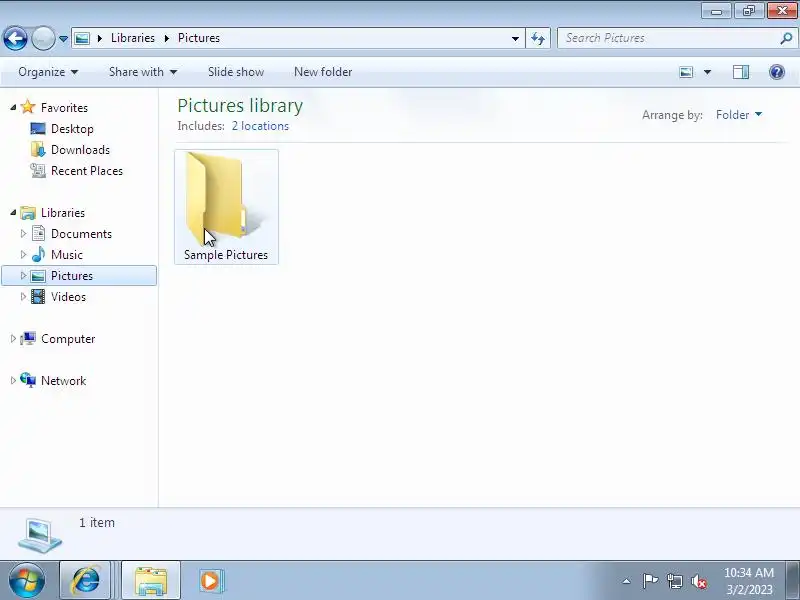Open Computer in navigation pane
Screen dimensions: 800x600
pos(68,339)
